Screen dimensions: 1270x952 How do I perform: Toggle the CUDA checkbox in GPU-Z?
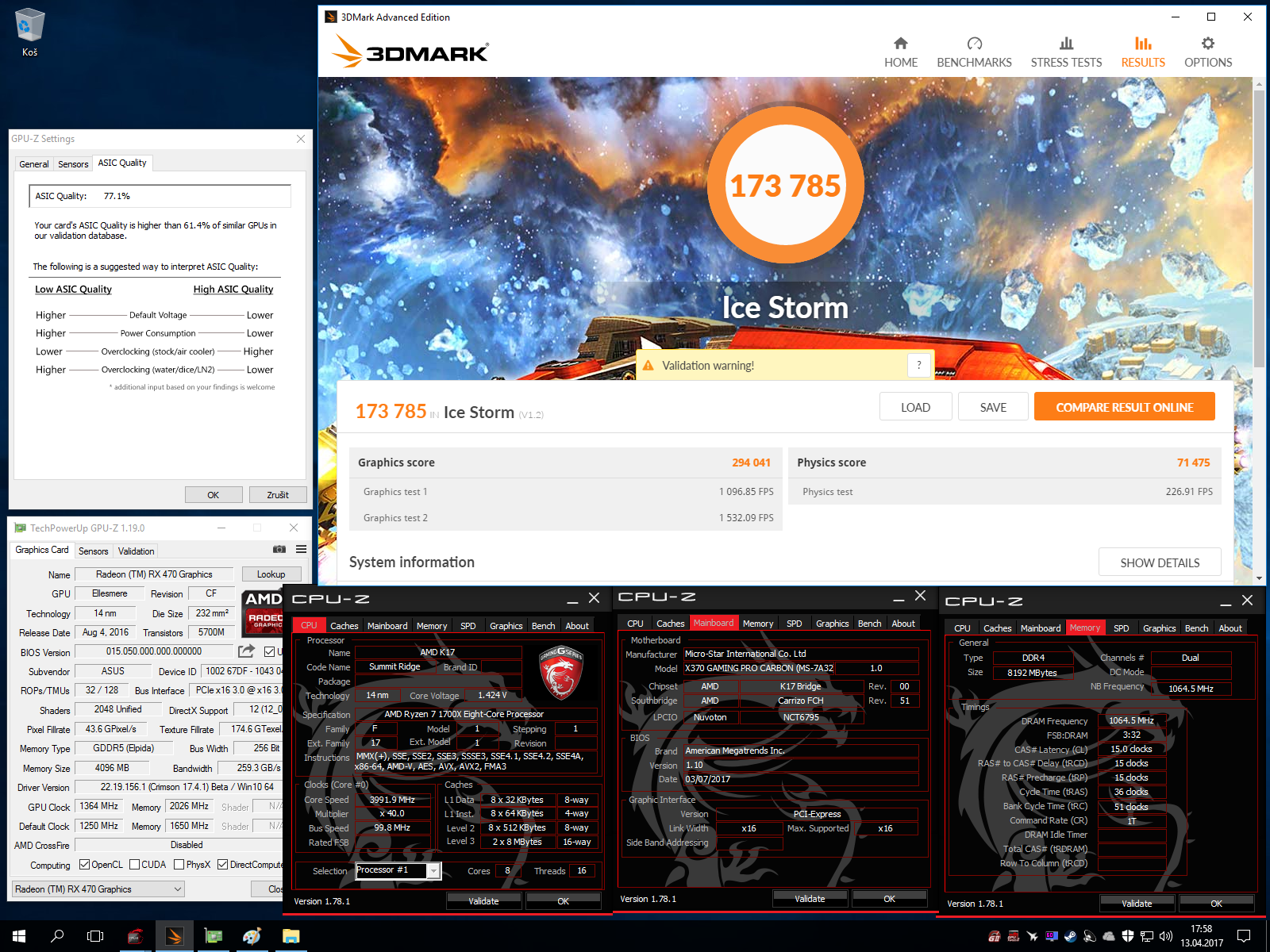click(134, 865)
